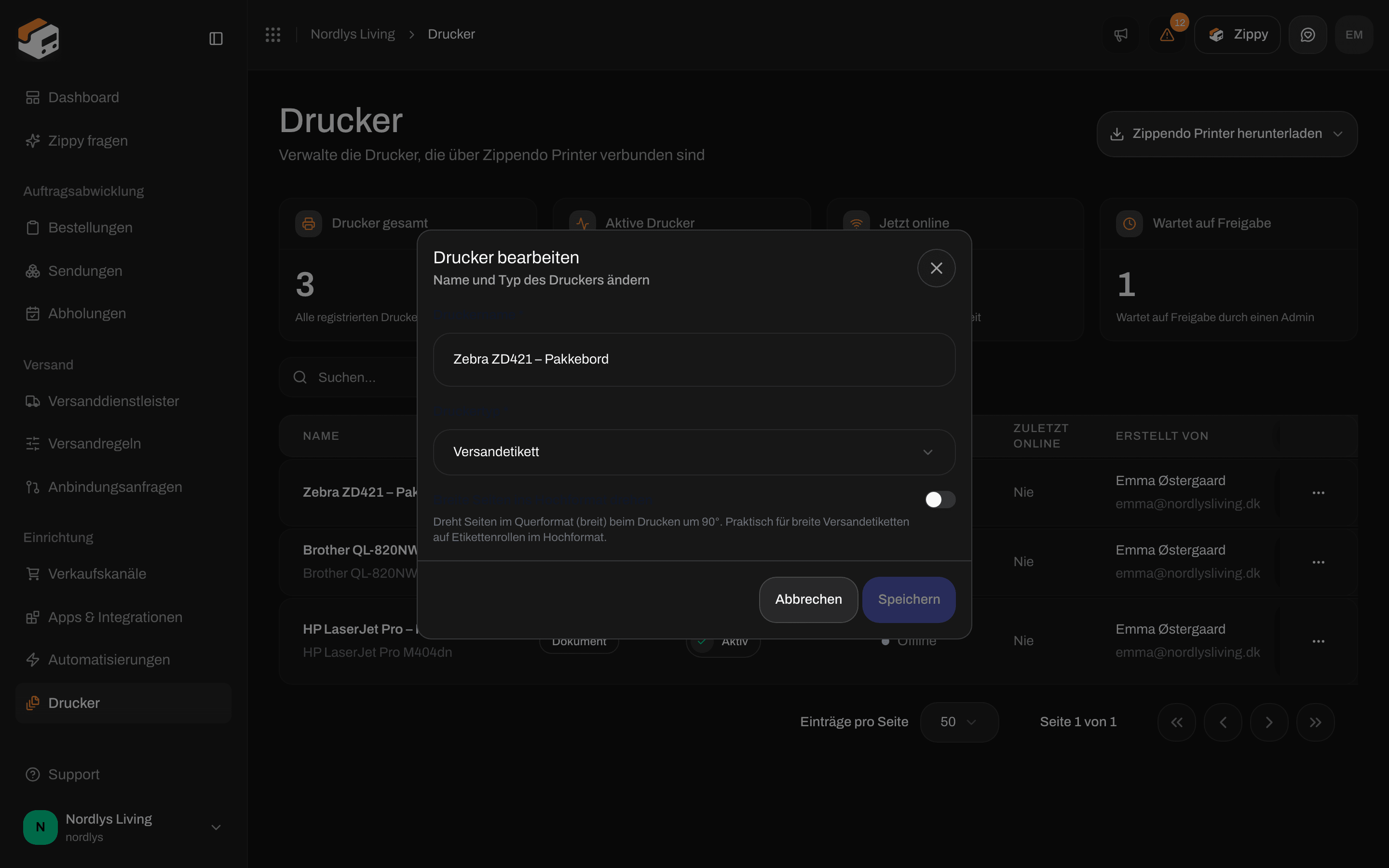Click the Zippendo logo
Image resolution: width=1389 pixels, height=868 pixels.
pyautogui.click(x=39, y=39)
